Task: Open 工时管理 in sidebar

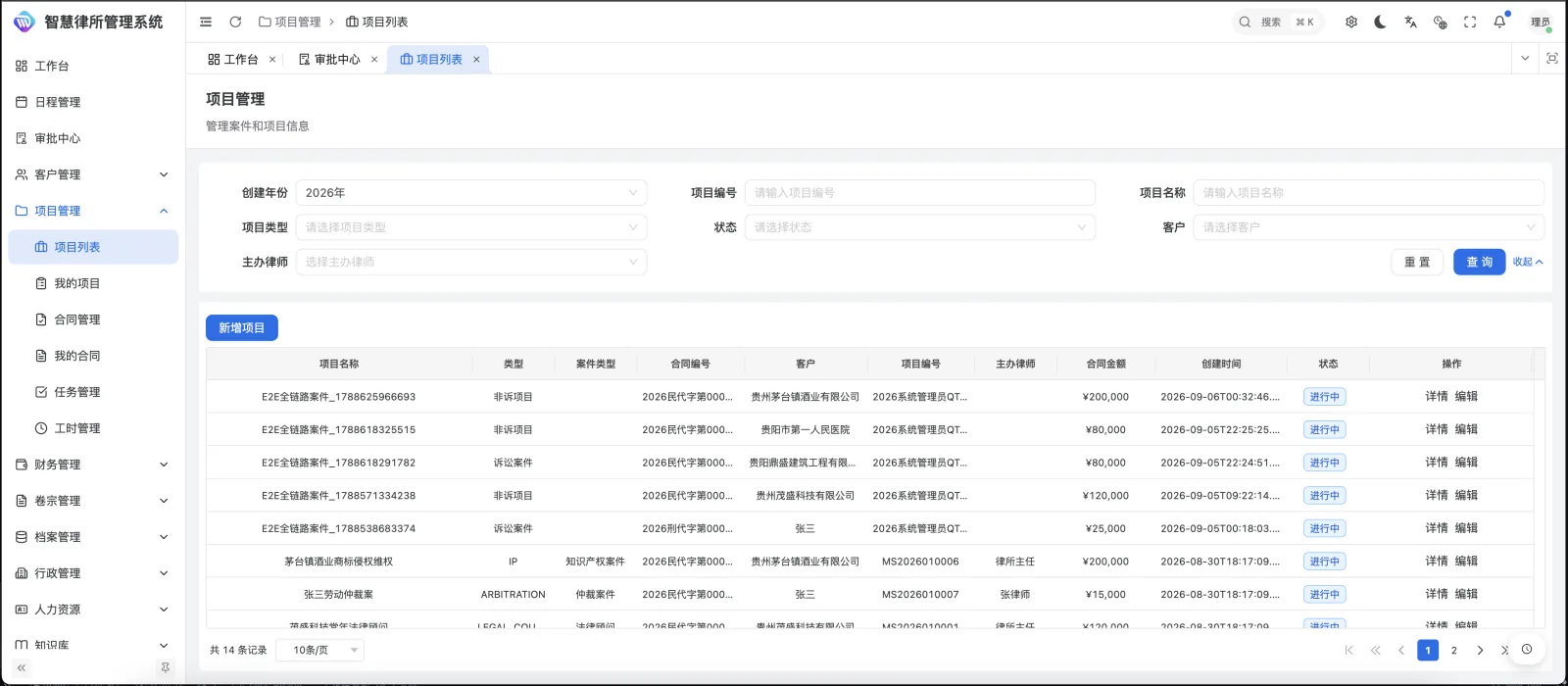Action: coord(93,428)
